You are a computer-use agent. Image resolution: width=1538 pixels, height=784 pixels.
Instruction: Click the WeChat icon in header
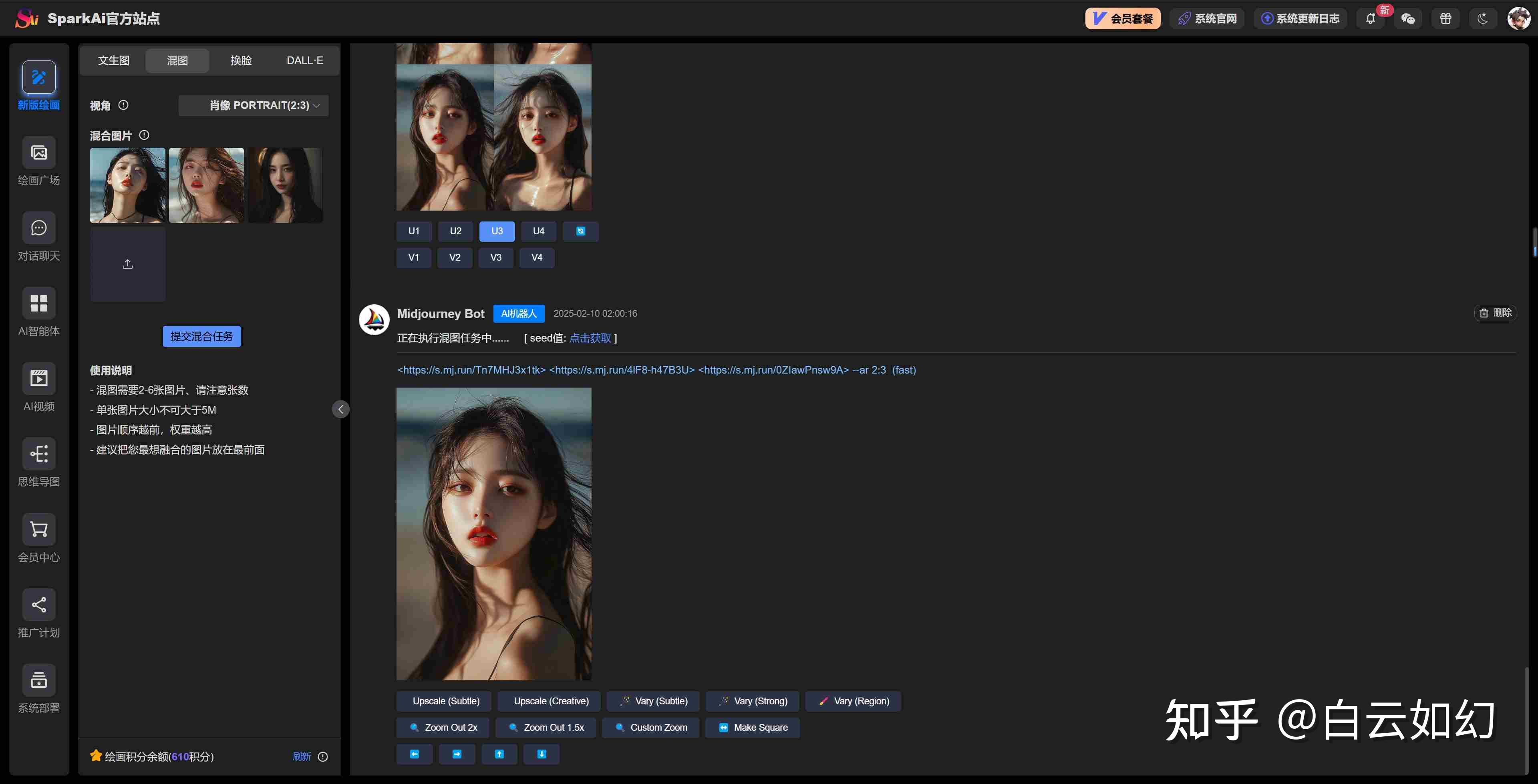[1408, 18]
